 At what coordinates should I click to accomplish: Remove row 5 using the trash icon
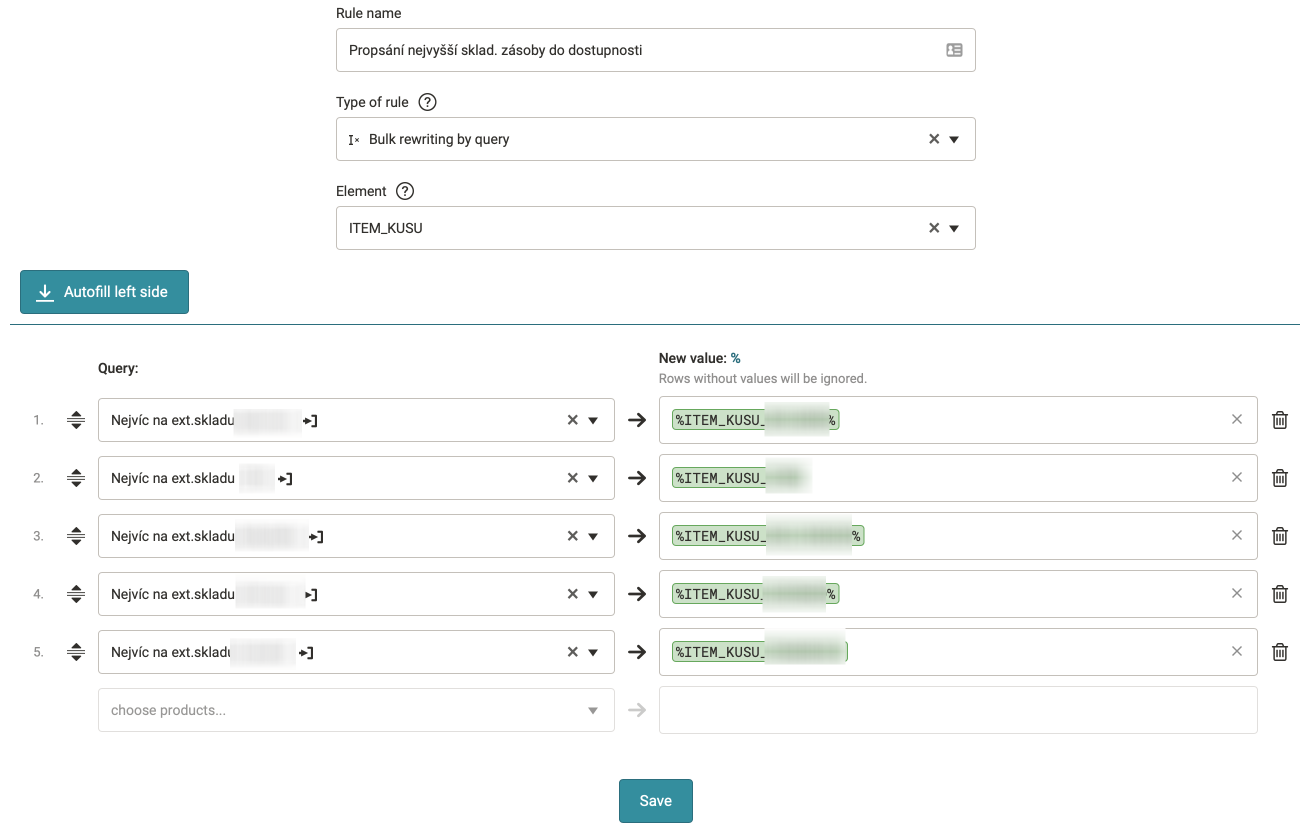click(1279, 652)
